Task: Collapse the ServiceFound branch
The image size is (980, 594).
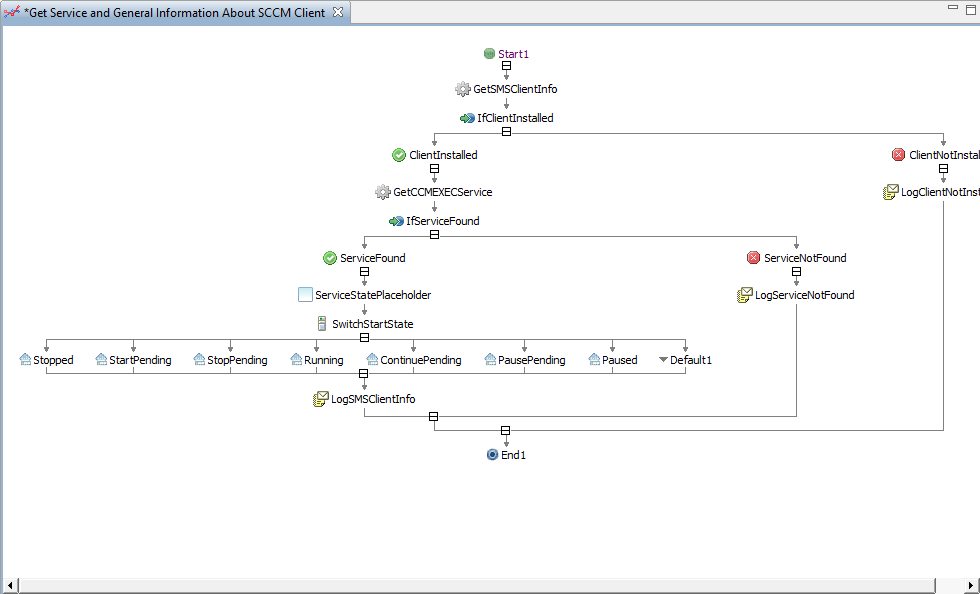Action: point(364,272)
